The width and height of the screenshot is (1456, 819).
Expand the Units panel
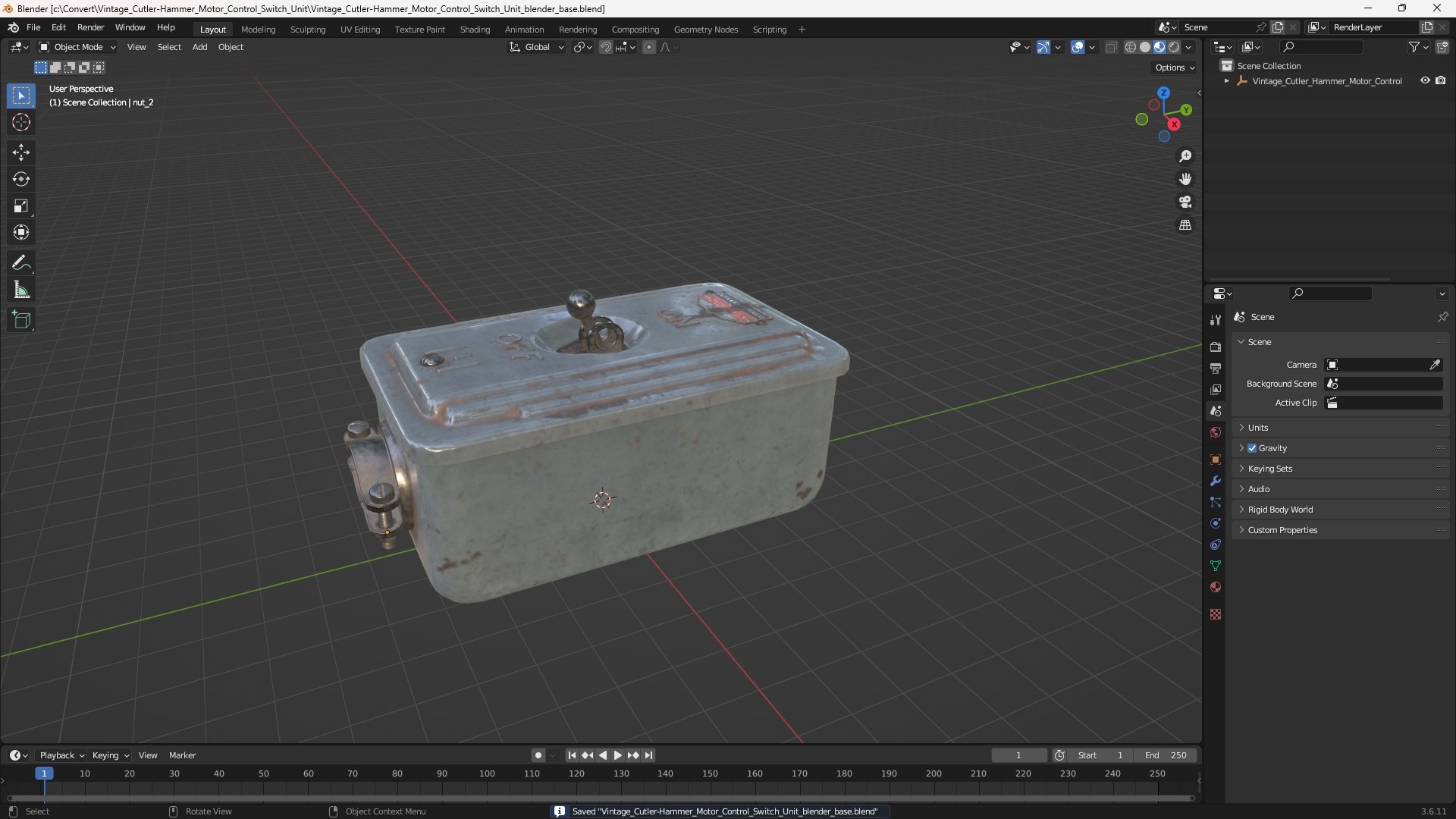1258,428
